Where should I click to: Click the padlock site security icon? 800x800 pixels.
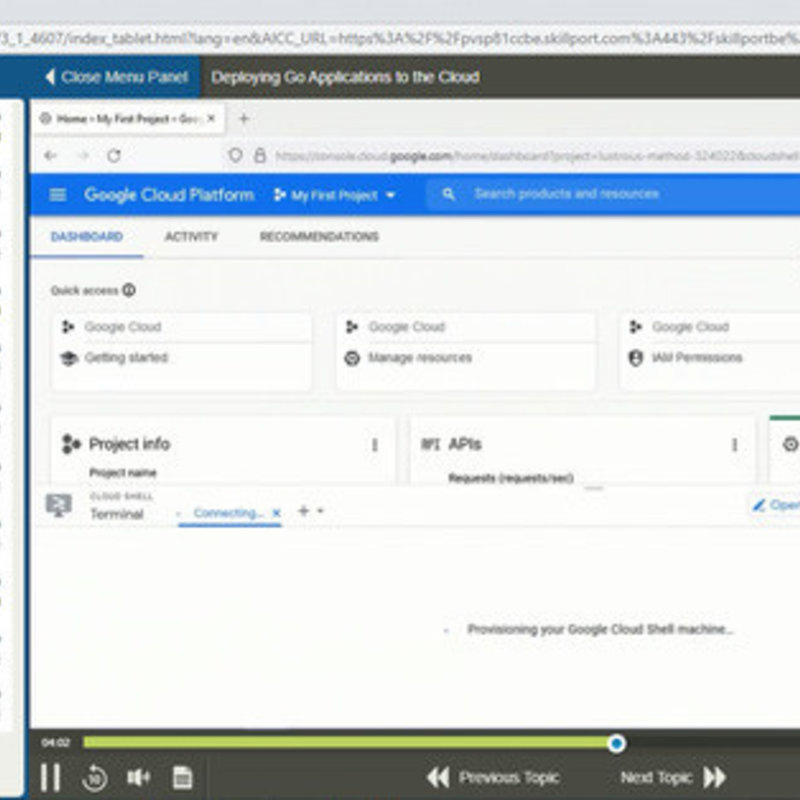coord(260,155)
